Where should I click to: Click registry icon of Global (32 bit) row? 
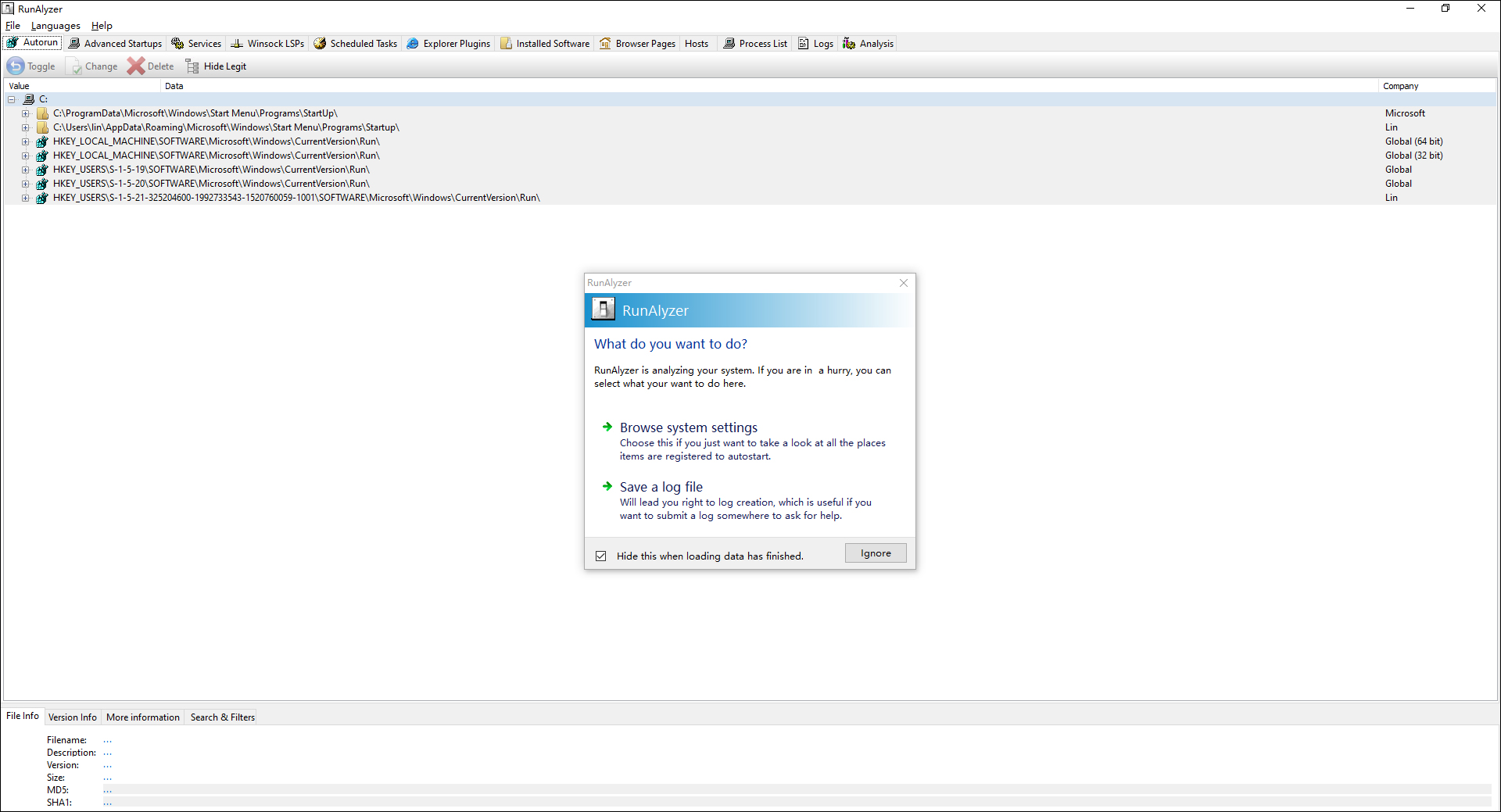42,156
